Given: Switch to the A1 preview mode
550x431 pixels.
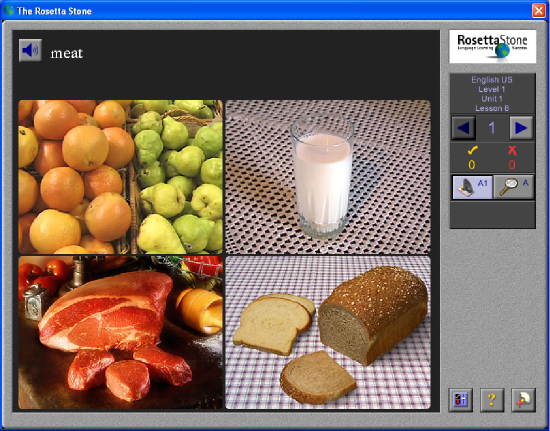Looking at the screenshot, I should (x=472, y=187).
